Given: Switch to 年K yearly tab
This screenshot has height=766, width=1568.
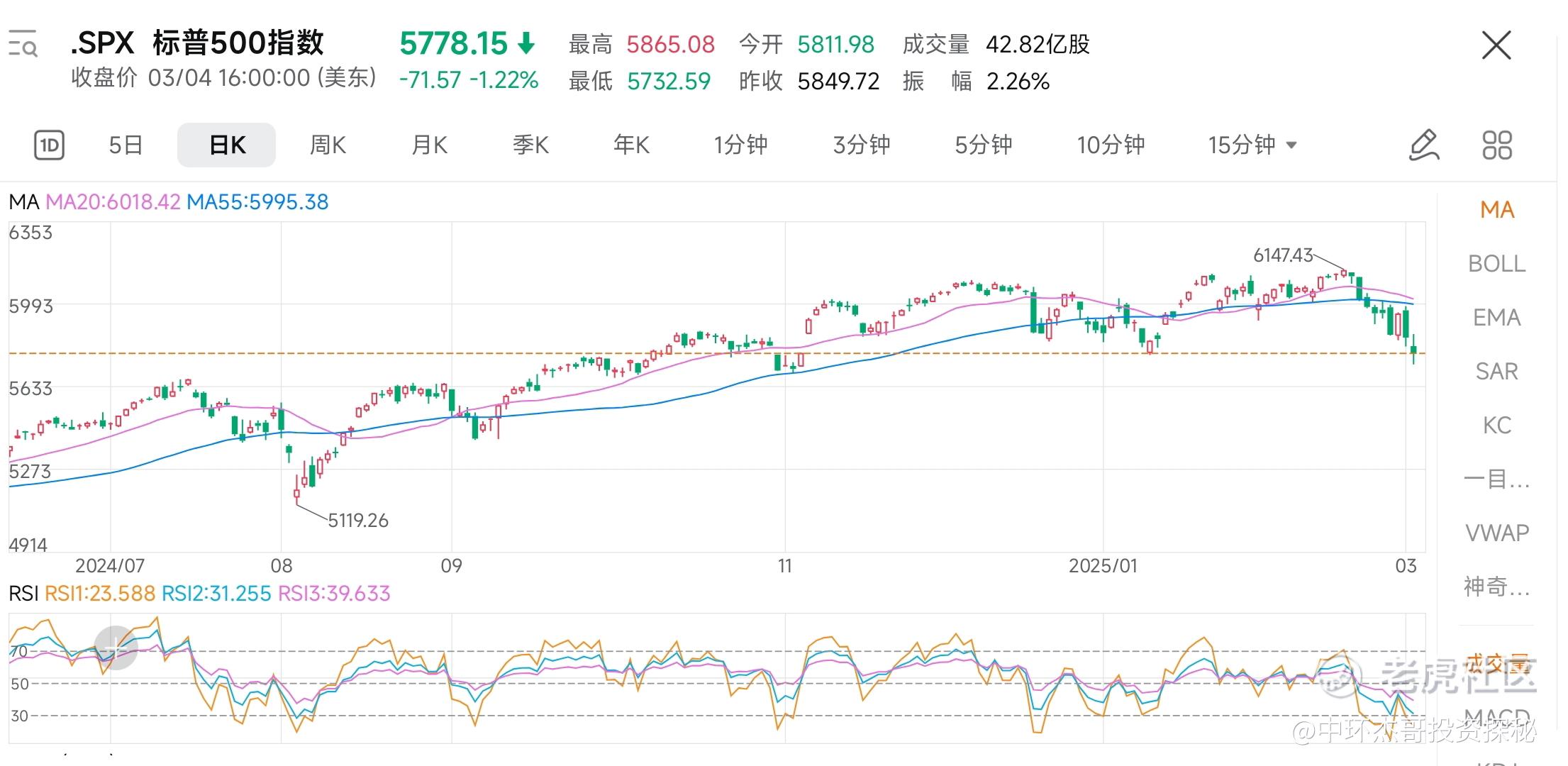Looking at the screenshot, I should coord(631,145).
